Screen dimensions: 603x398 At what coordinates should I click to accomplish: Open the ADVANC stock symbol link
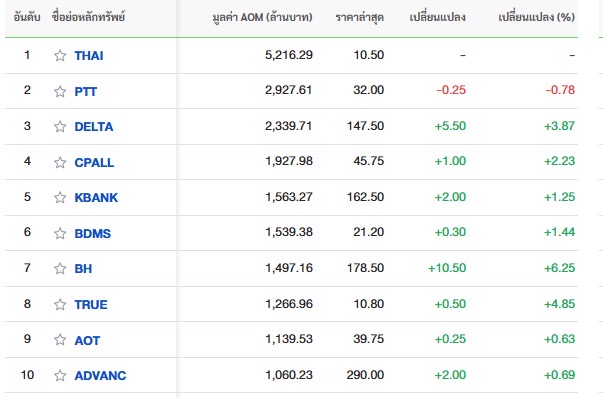click(x=100, y=375)
